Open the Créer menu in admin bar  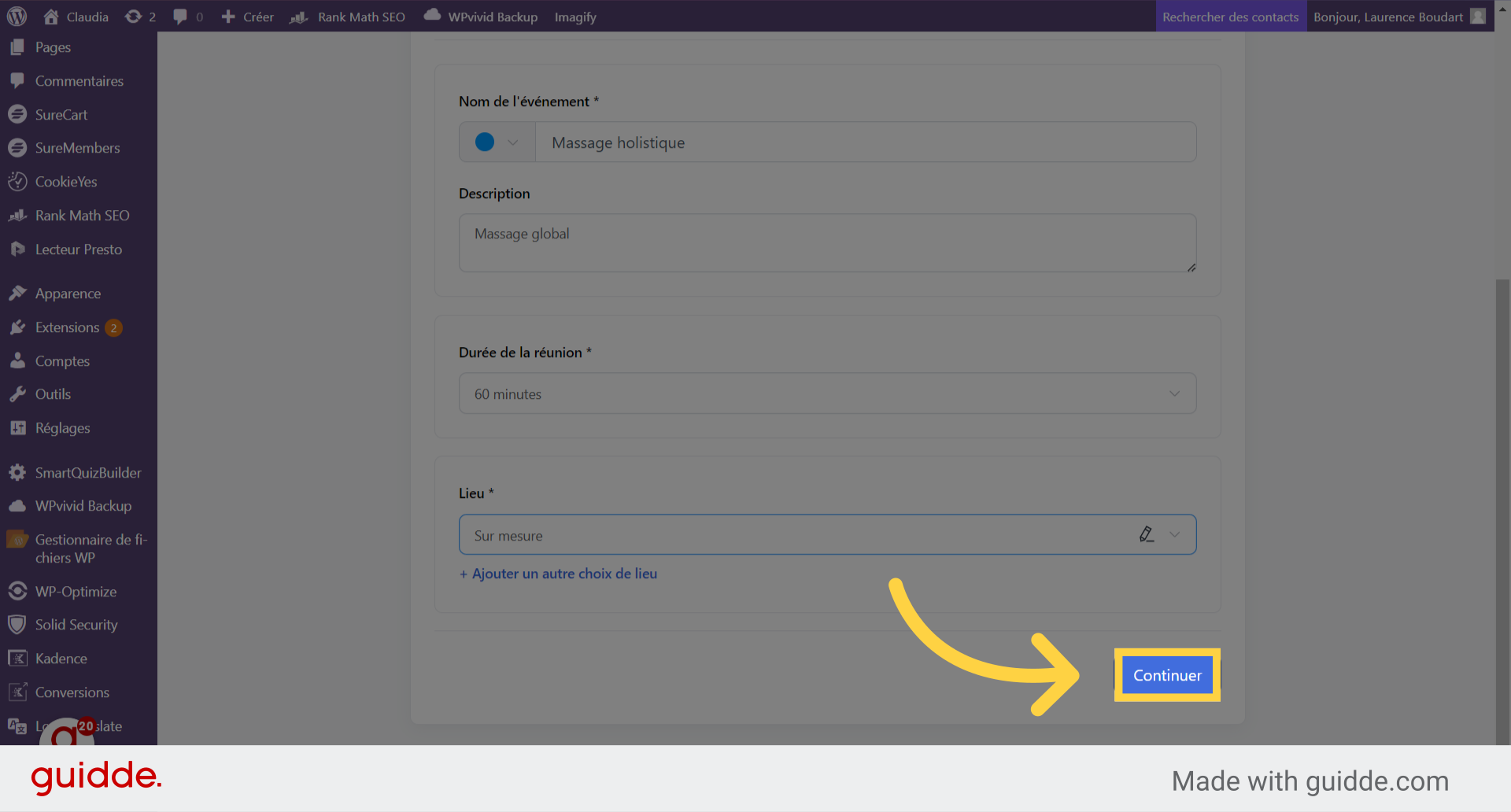pyautogui.click(x=248, y=17)
